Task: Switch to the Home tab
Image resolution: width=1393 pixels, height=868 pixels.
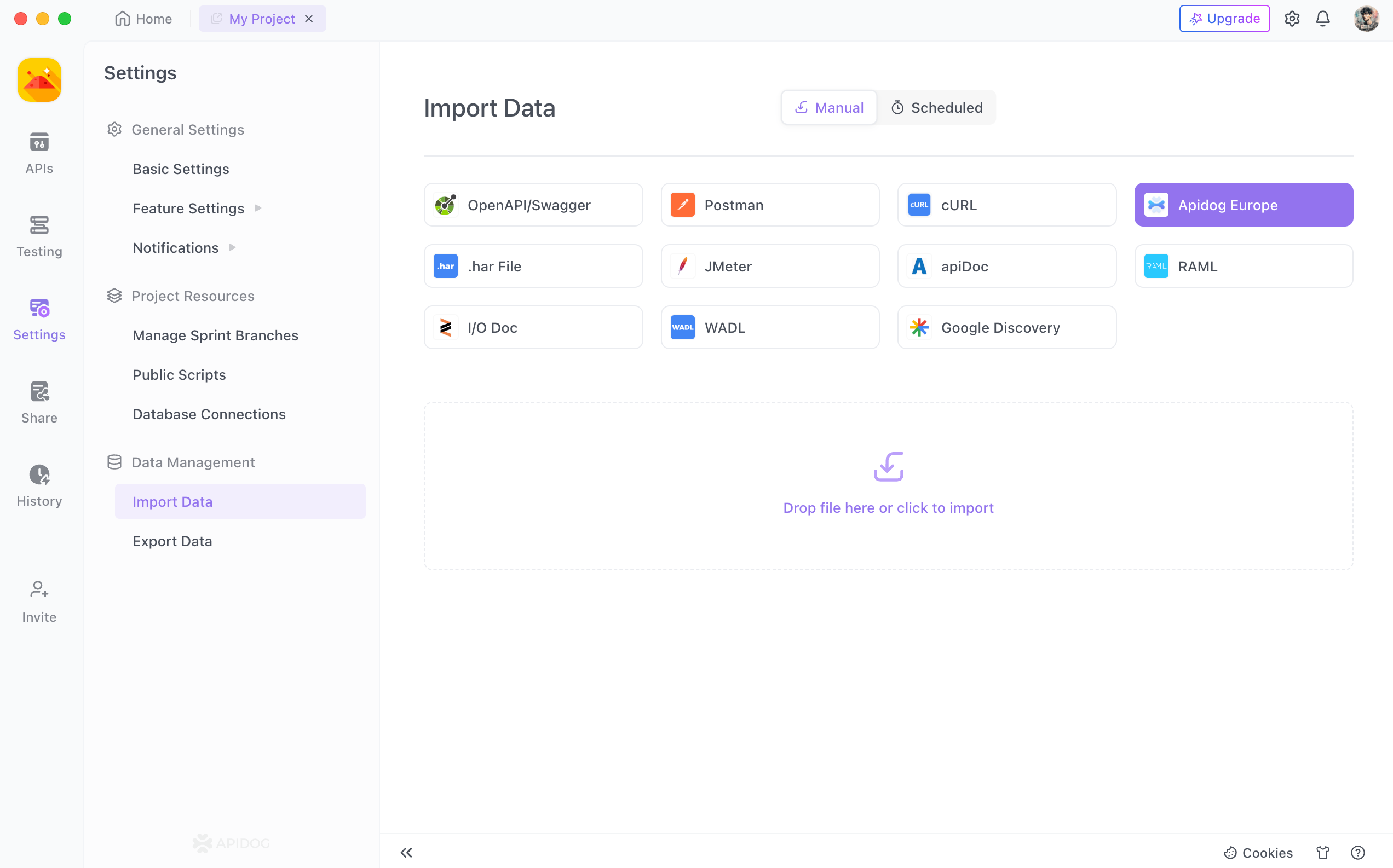Action: (143, 19)
